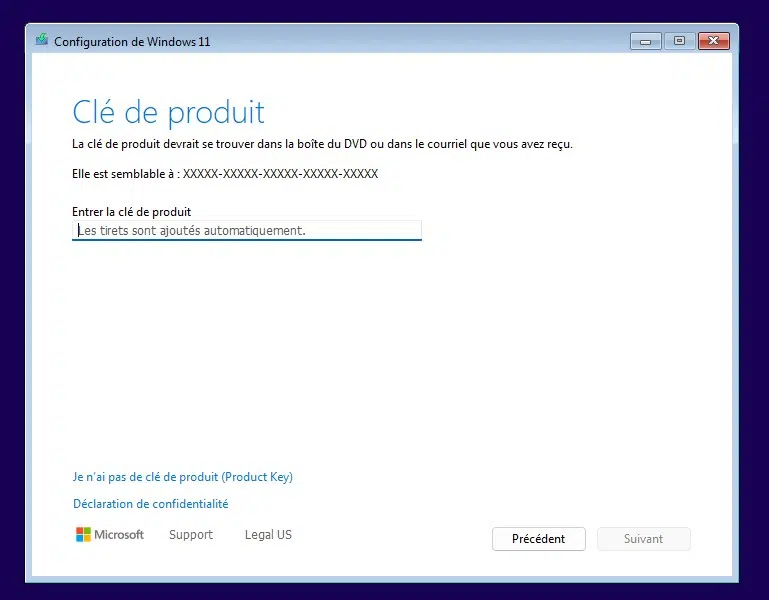Click the "Configuration de Windows 11" window title
Viewport: 769px width, 600px height.
(x=132, y=42)
